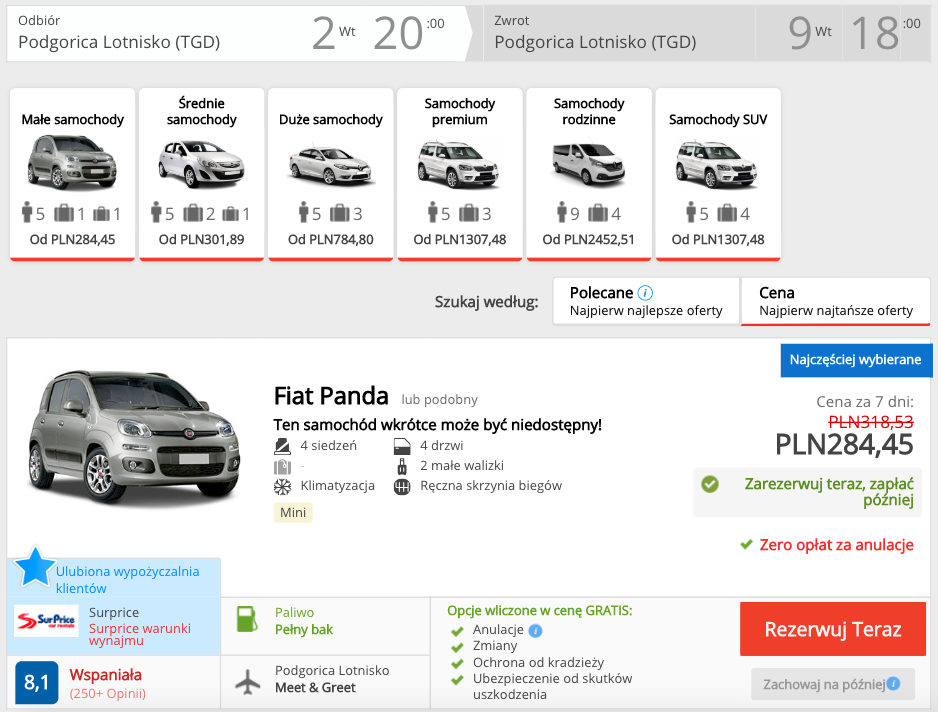Image resolution: width=938 pixels, height=712 pixels.
Task: Click the manual gearbox icon
Action: coord(402,487)
